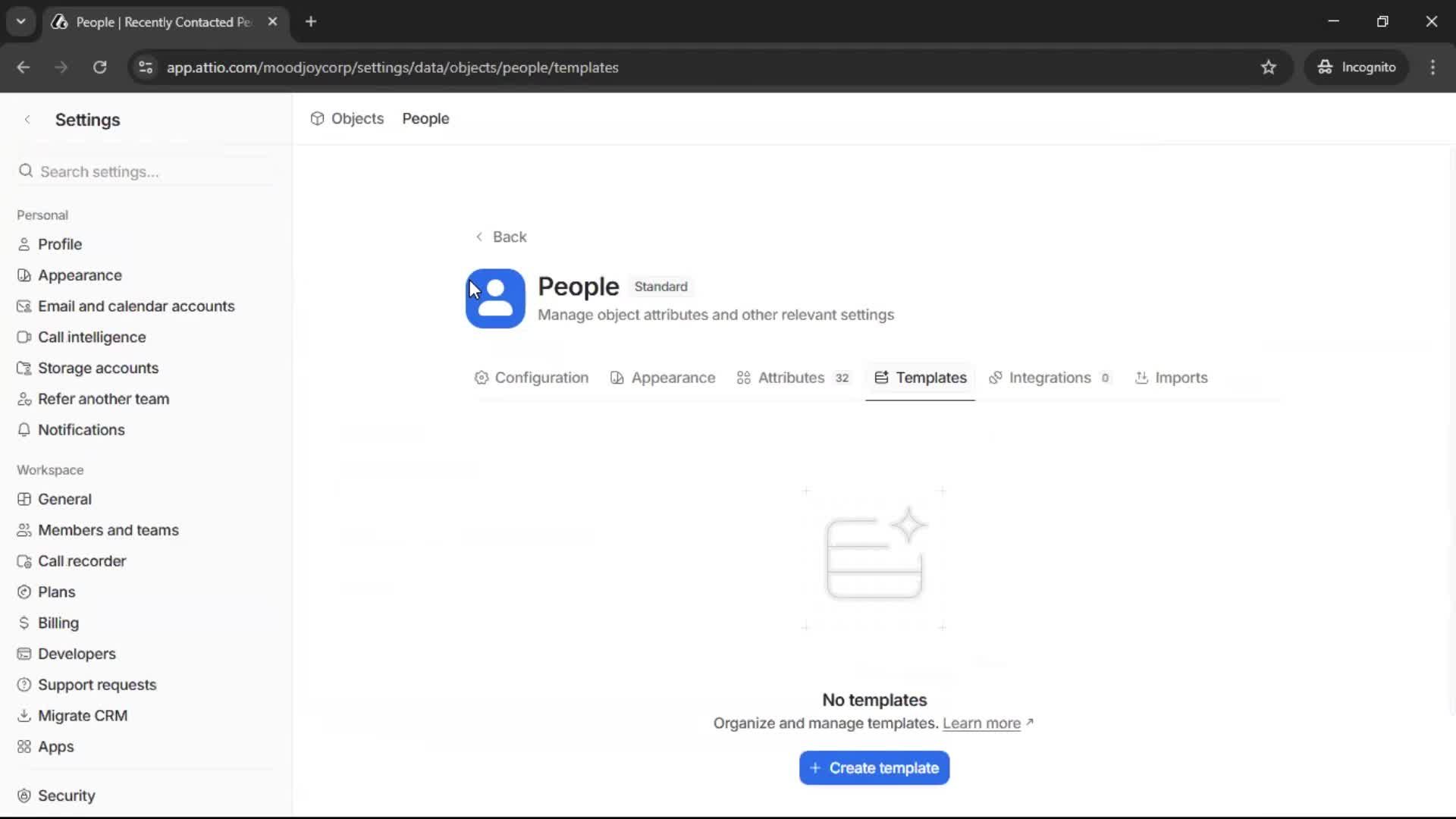Open Storage accounts settings

(x=98, y=368)
